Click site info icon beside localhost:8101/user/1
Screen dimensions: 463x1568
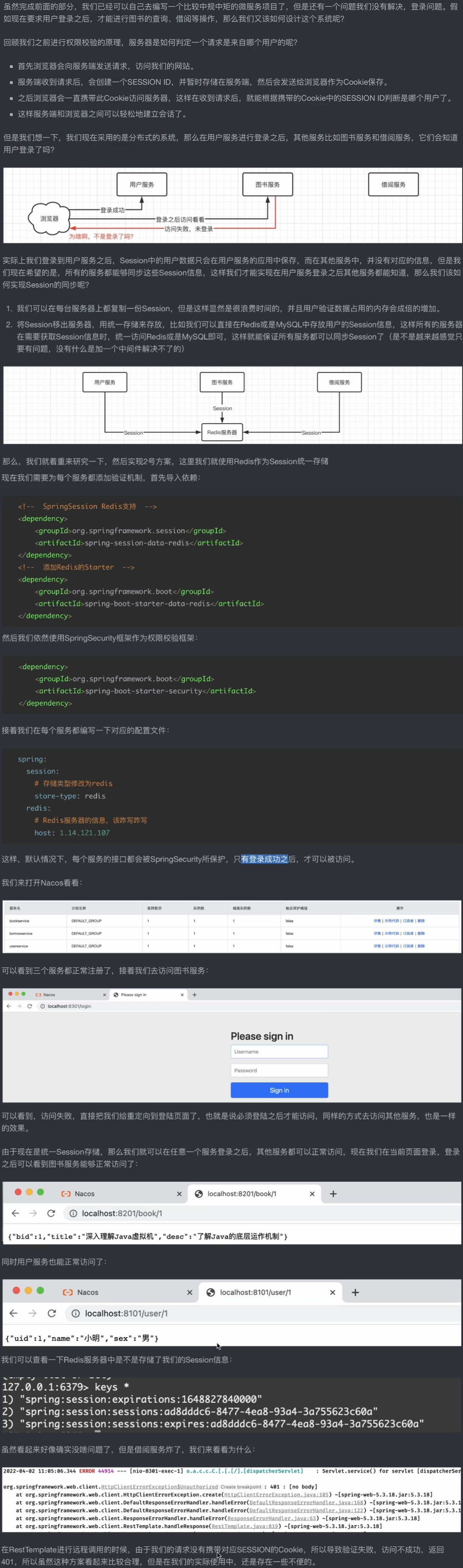(75, 1313)
